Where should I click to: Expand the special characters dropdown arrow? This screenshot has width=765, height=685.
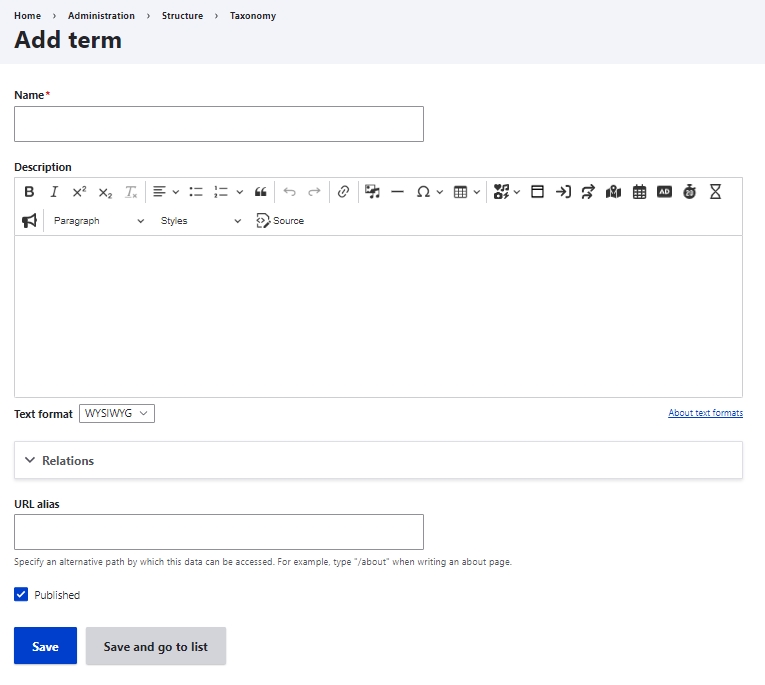click(x=440, y=192)
